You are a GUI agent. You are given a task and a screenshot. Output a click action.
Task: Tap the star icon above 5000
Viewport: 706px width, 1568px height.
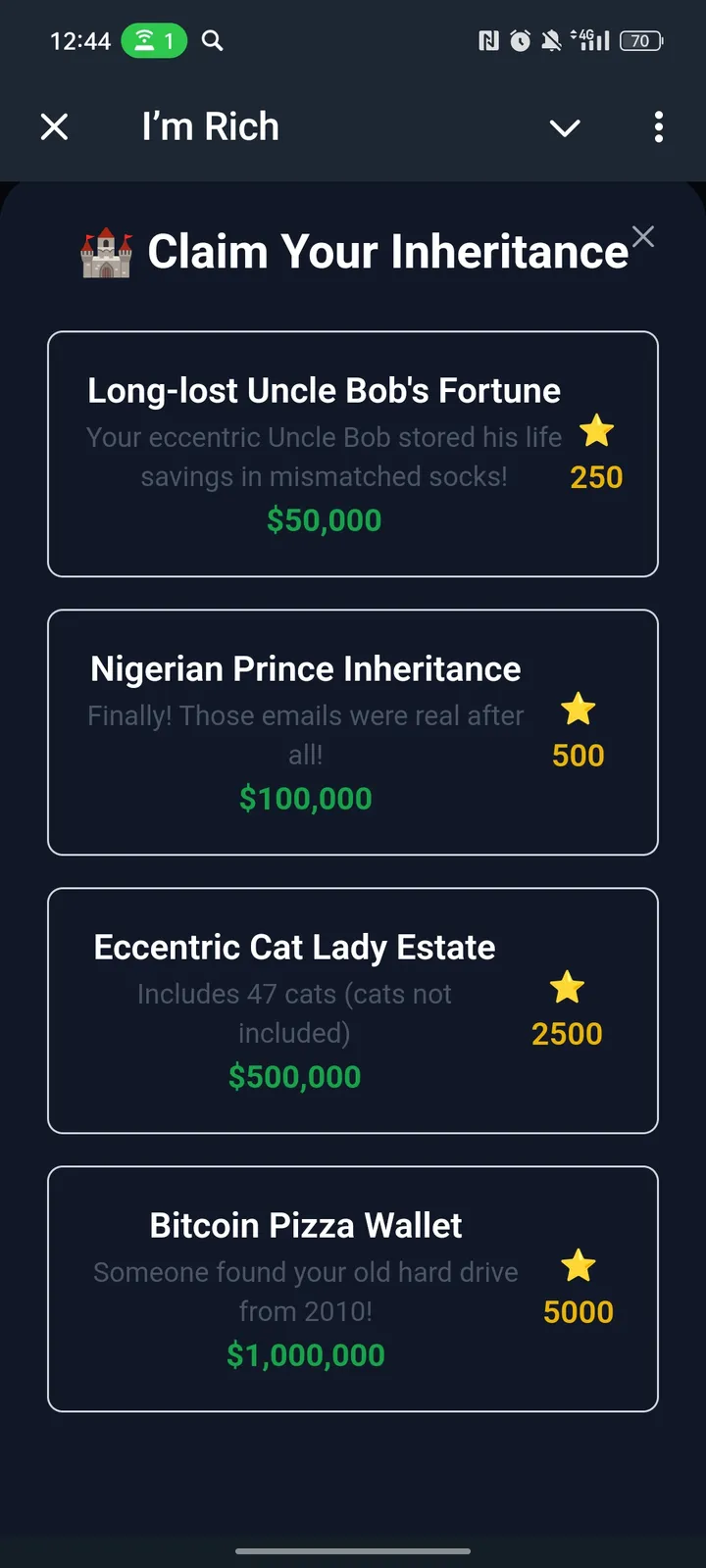coord(579,1265)
